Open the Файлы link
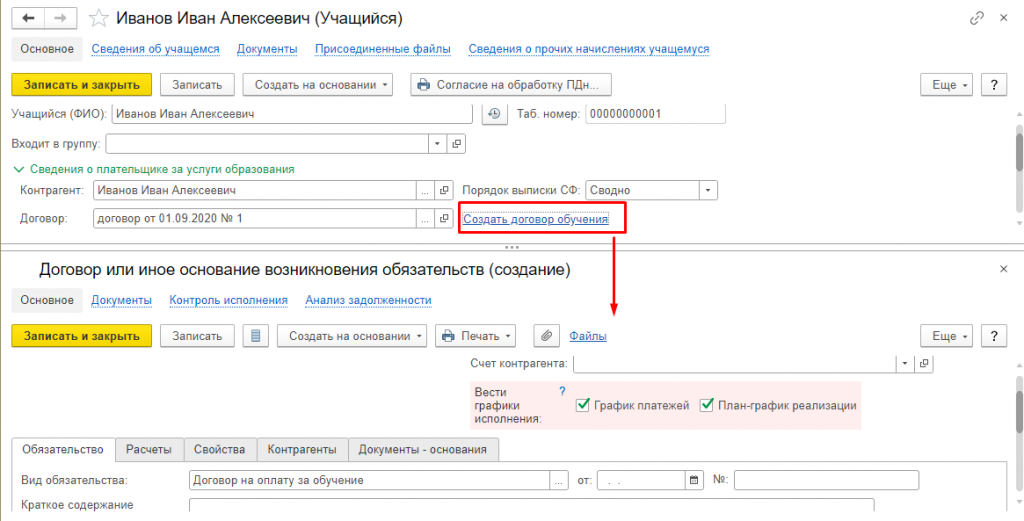1024x521 pixels. point(588,336)
